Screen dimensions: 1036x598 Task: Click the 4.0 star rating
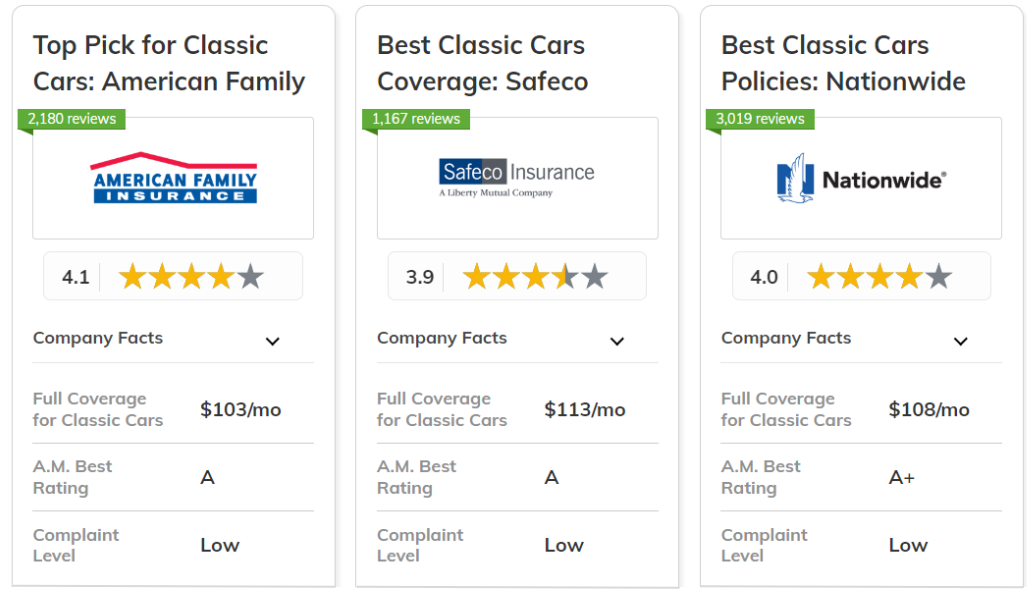click(862, 276)
